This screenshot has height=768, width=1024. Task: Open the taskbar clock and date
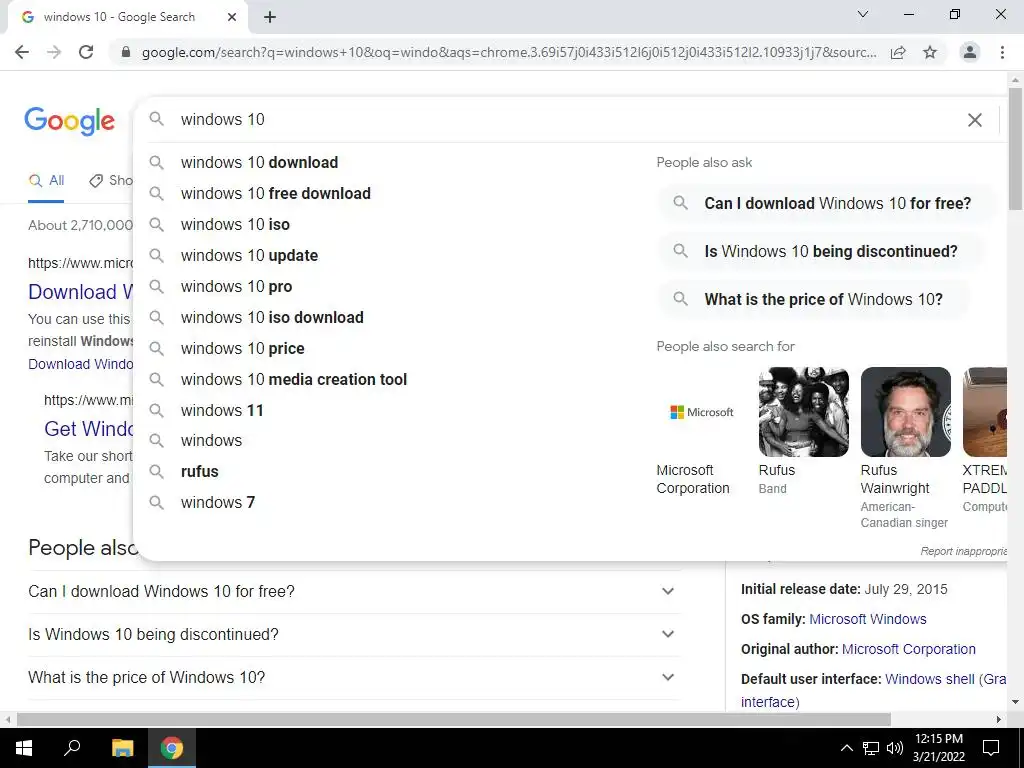(938, 748)
